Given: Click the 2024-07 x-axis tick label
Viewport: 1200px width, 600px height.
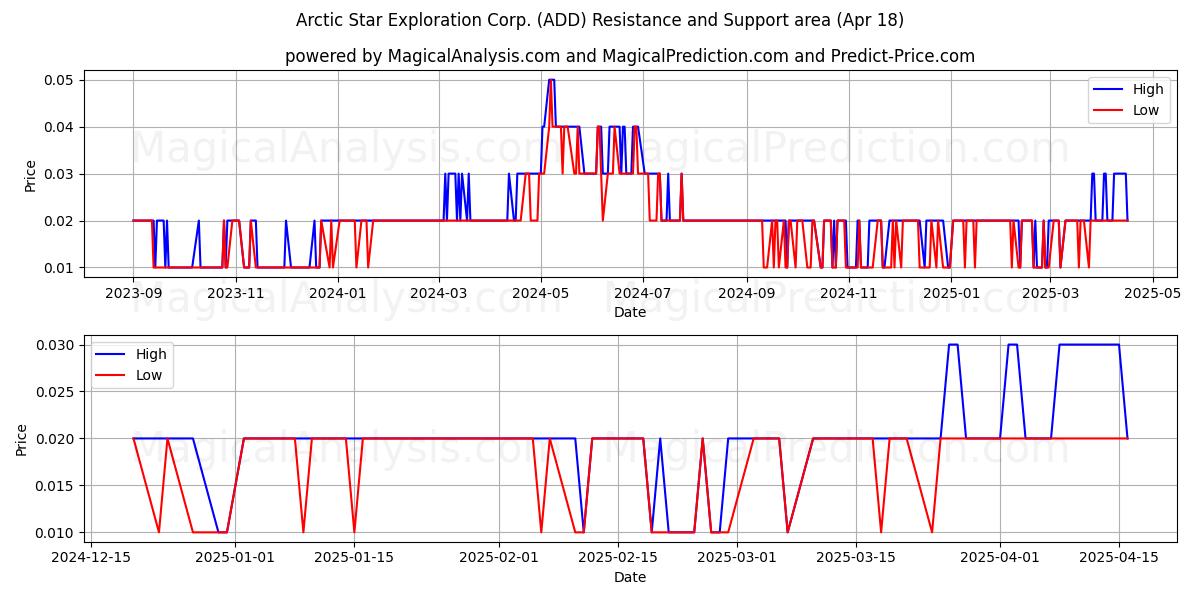Looking at the screenshot, I should [642, 293].
